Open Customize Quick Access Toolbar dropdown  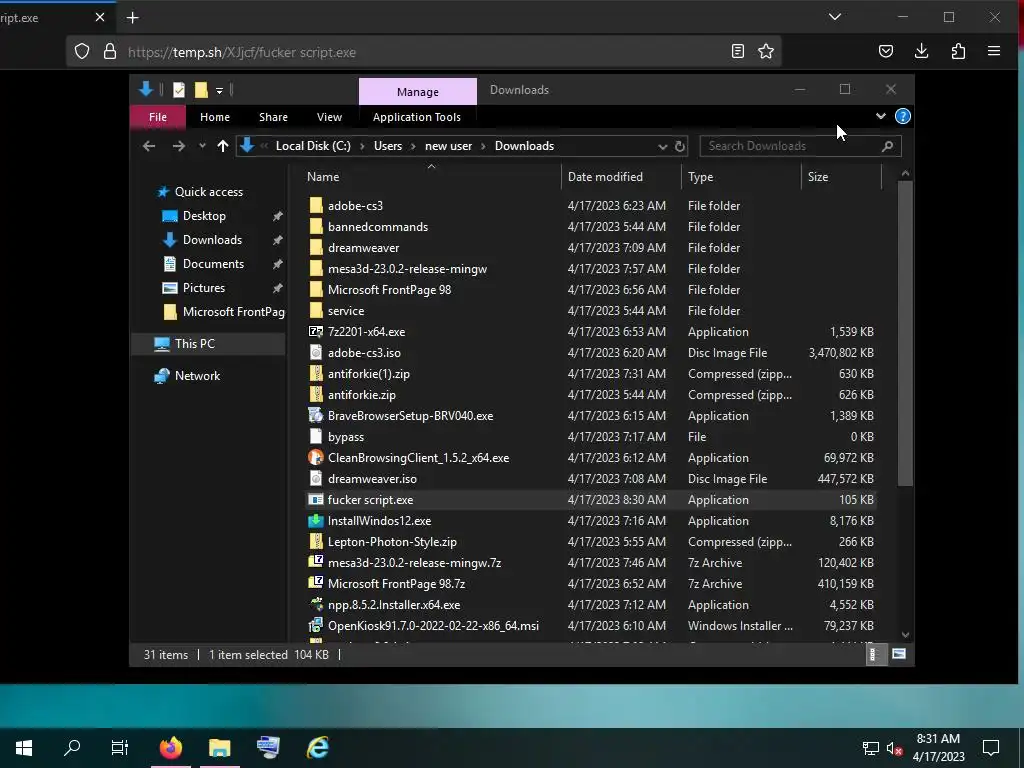[x=219, y=90]
